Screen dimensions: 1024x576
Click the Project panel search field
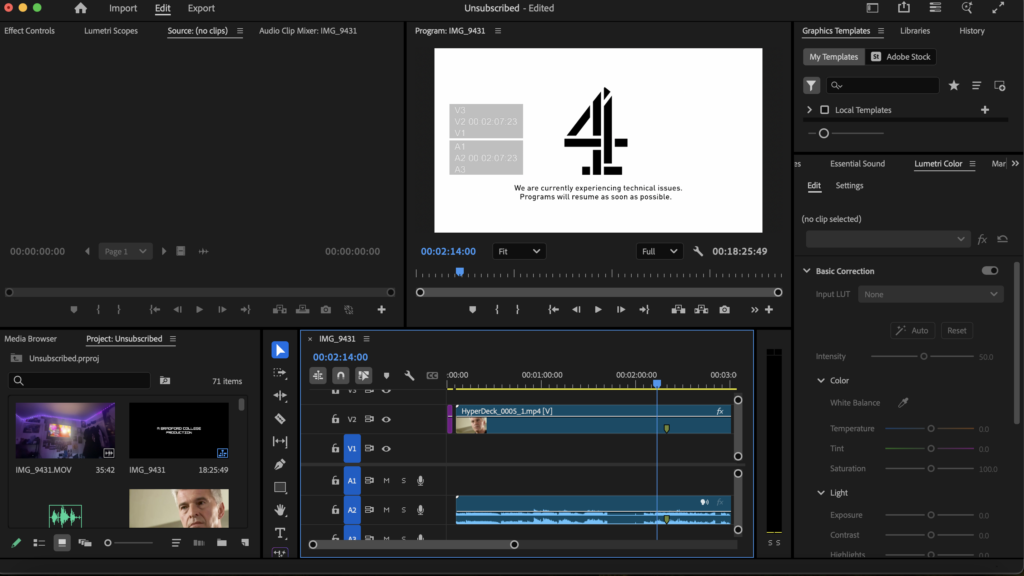click(80, 381)
